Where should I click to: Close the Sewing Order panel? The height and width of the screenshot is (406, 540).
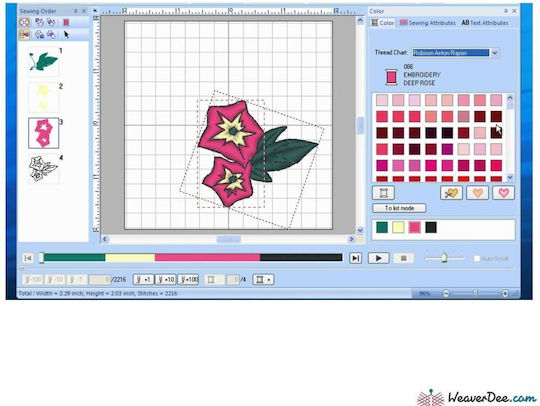84,11
